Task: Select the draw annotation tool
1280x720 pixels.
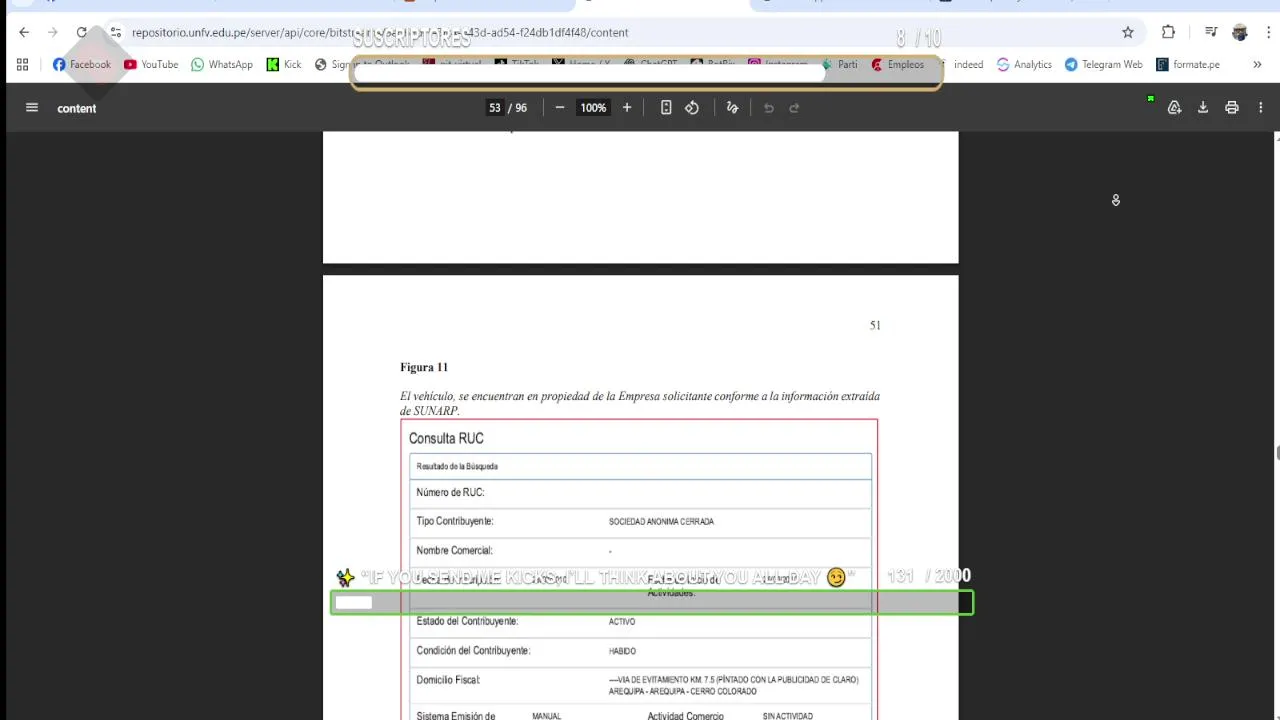Action: (732, 108)
